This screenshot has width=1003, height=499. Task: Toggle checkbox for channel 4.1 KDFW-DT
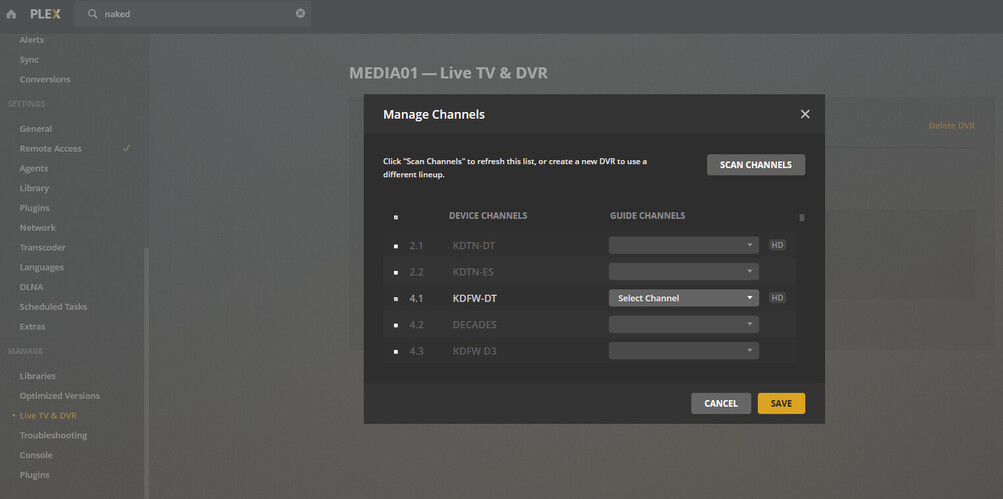(395, 298)
